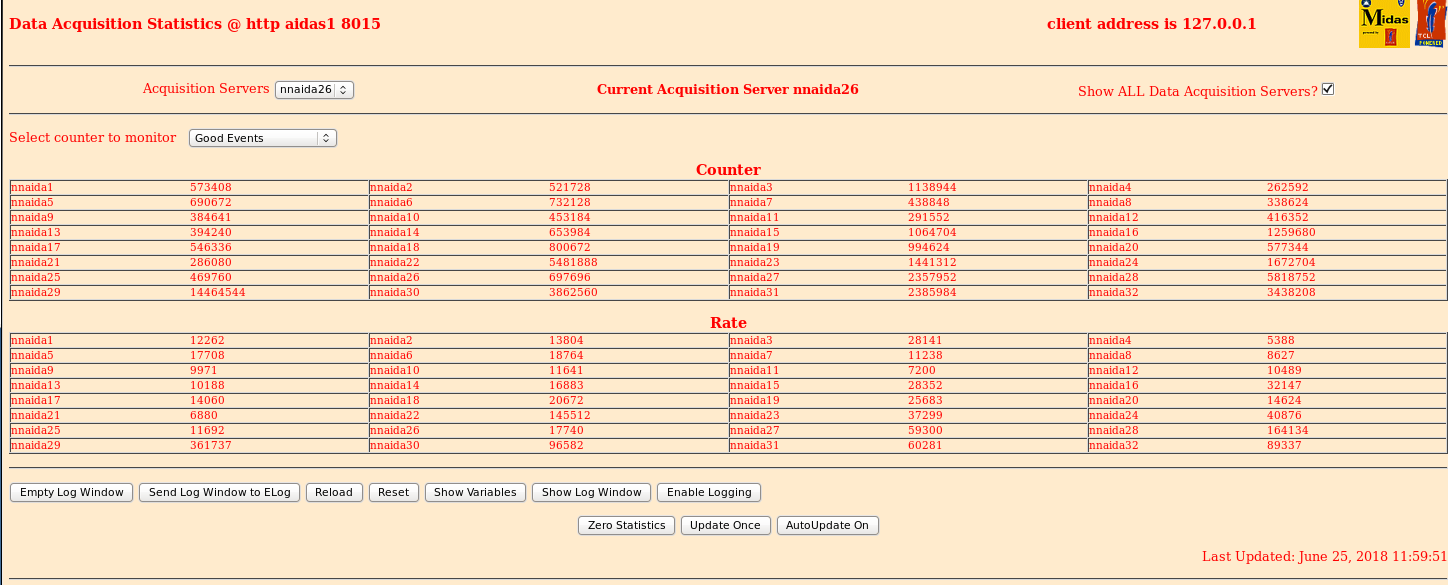This screenshot has width=1448, height=585.
Task: Select Rate value 40876 for nnaida24
Action: tap(1284, 415)
